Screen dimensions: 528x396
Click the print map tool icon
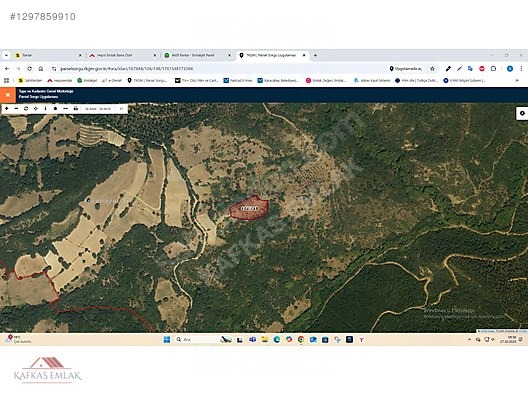tap(75, 109)
